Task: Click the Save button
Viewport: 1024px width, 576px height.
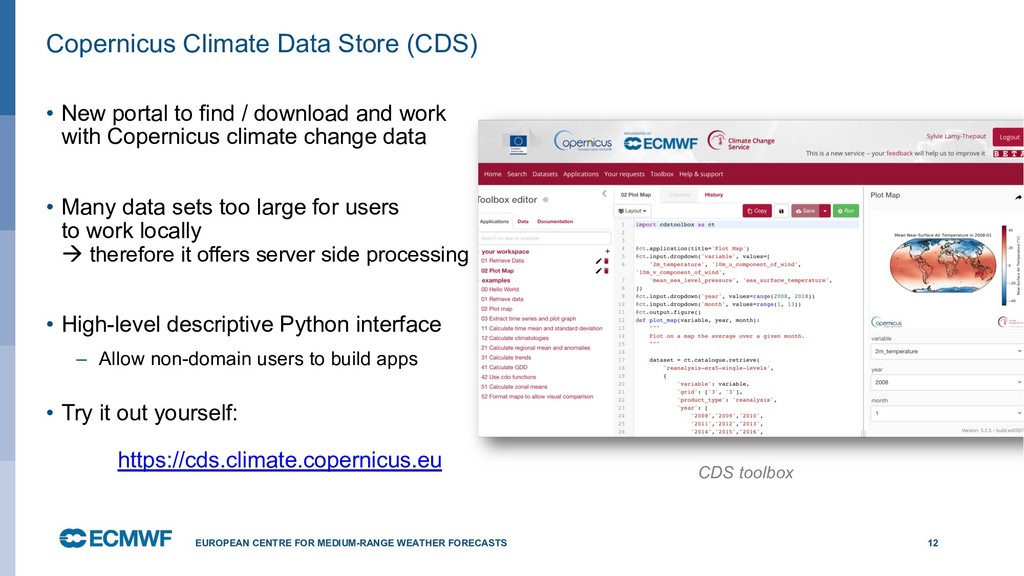Action: 805,211
